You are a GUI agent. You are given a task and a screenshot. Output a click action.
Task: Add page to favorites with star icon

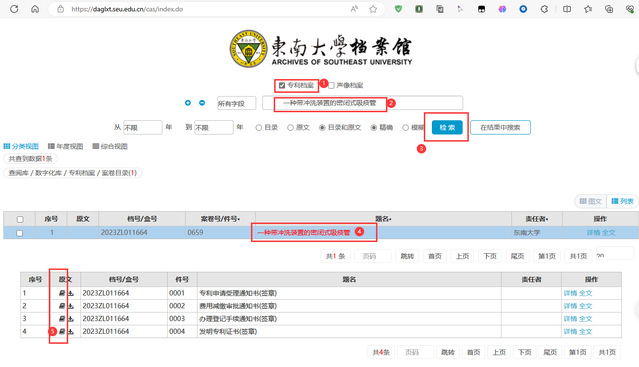(373, 9)
